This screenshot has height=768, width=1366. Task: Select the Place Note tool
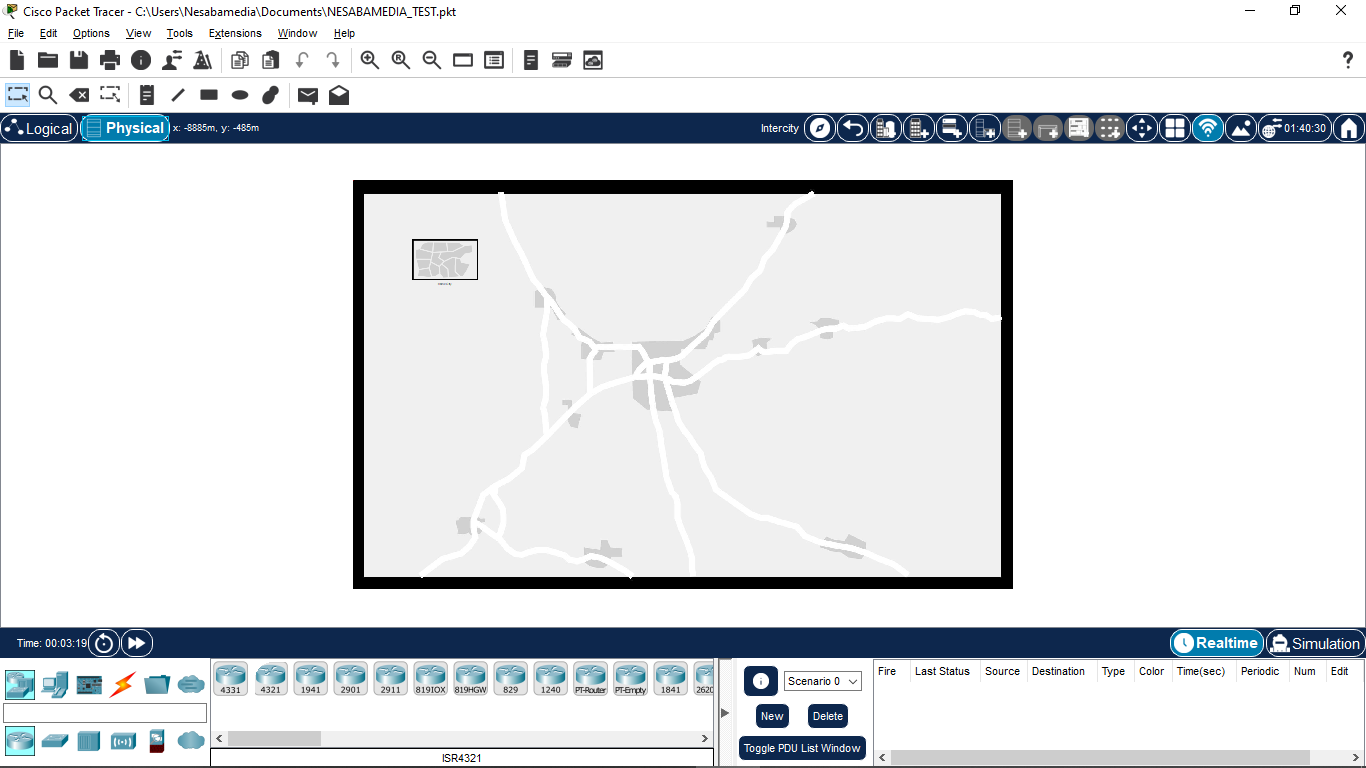coord(147,95)
